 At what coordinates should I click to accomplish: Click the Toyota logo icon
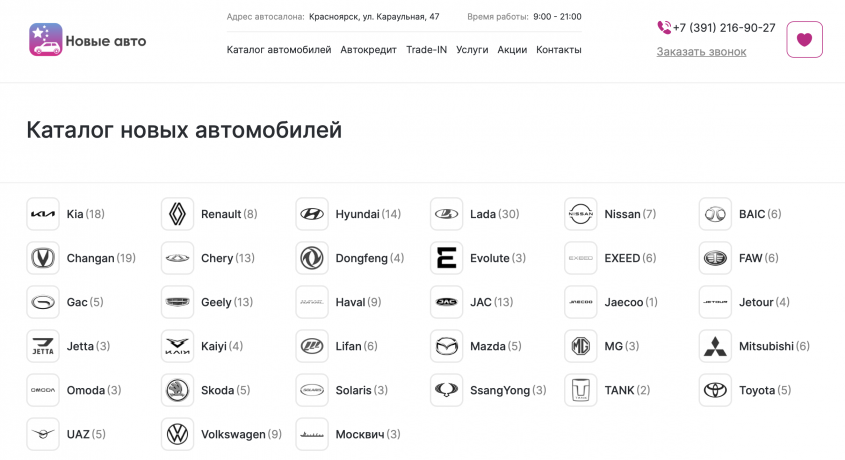[715, 390]
